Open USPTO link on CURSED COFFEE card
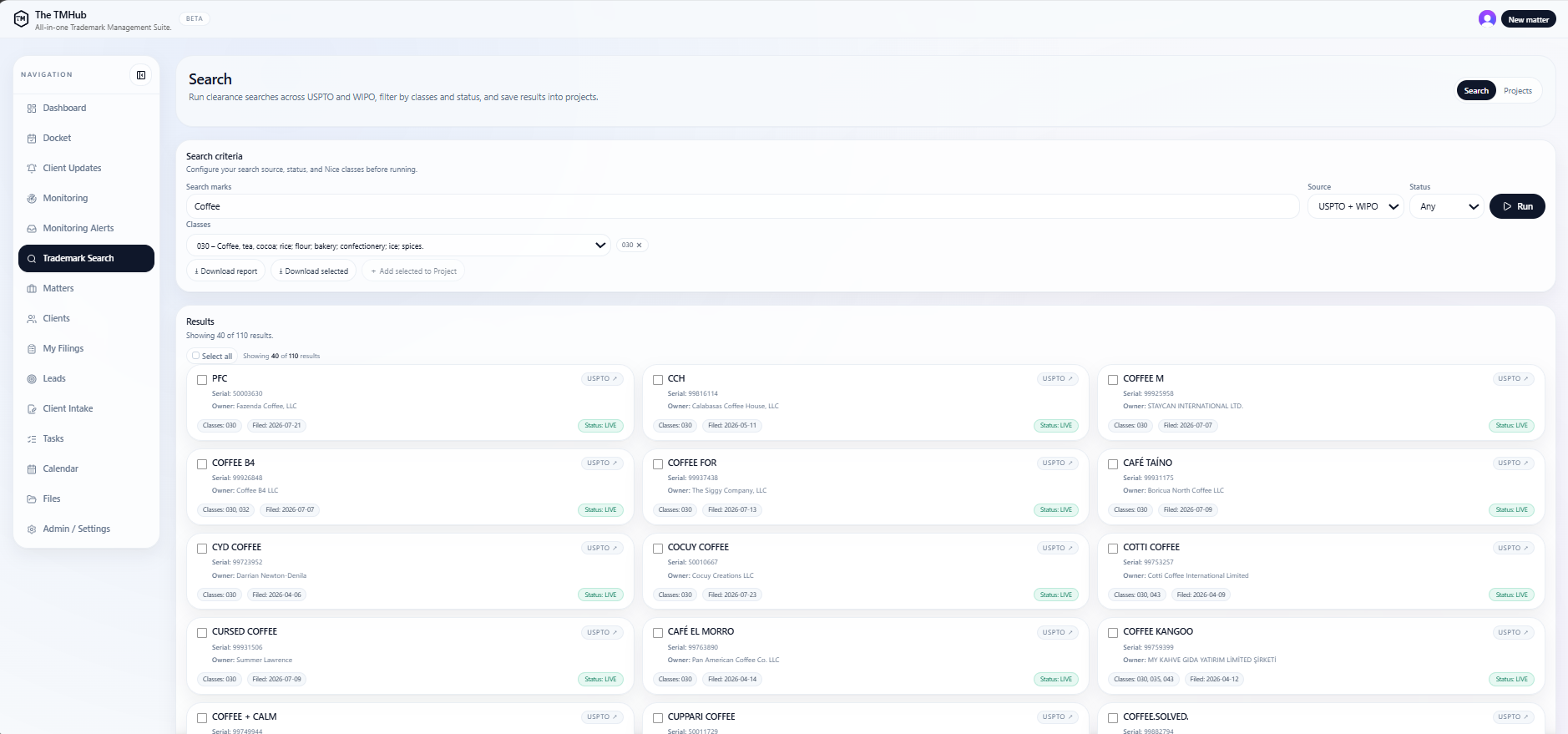 tap(602, 633)
